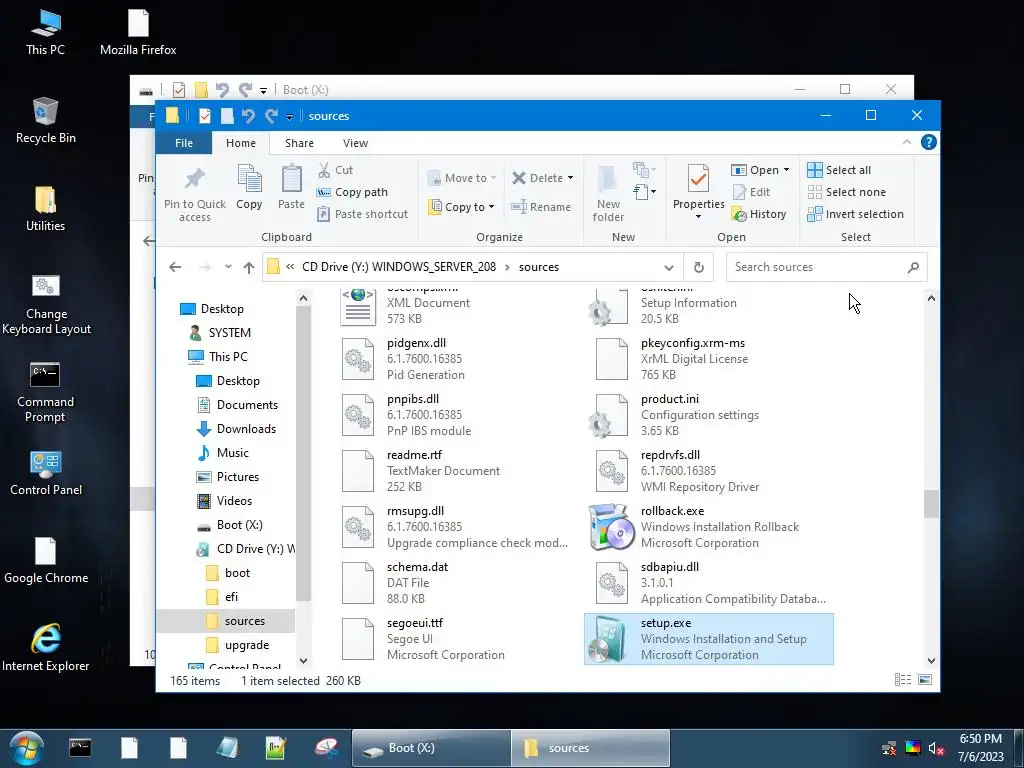Image resolution: width=1024 pixels, height=768 pixels.
Task: Click the clock showing 6:50 PM
Action: click(x=980, y=739)
